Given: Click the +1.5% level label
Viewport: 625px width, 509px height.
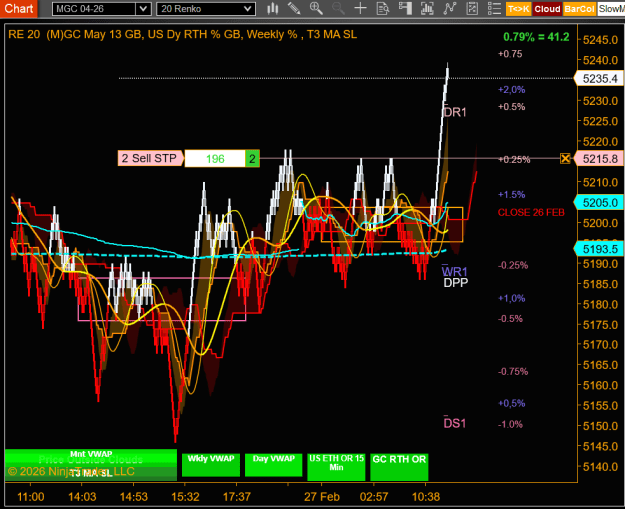Looking at the screenshot, I should (x=511, y=195).
